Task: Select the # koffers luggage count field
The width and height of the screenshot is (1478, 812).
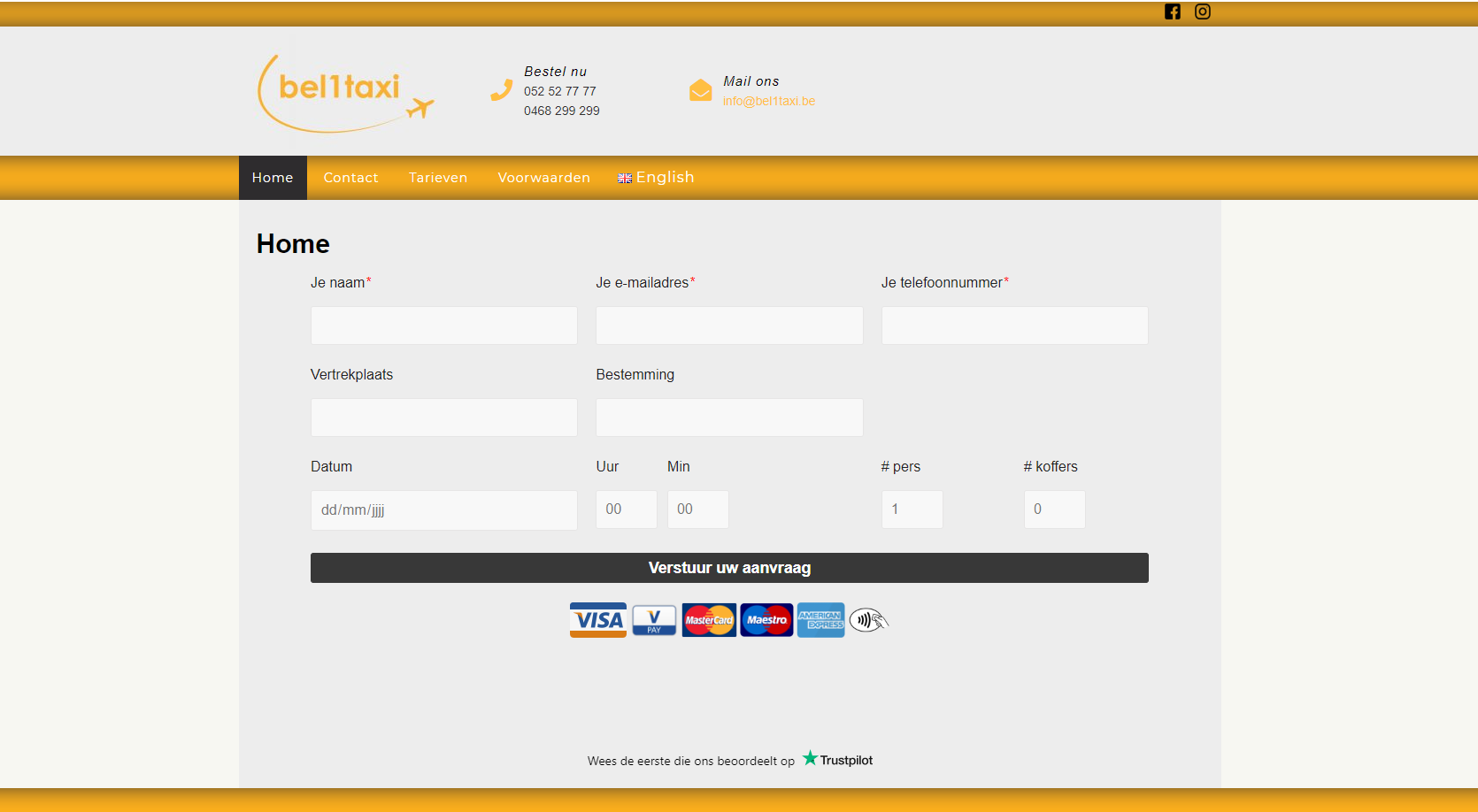Action: 1055,509
